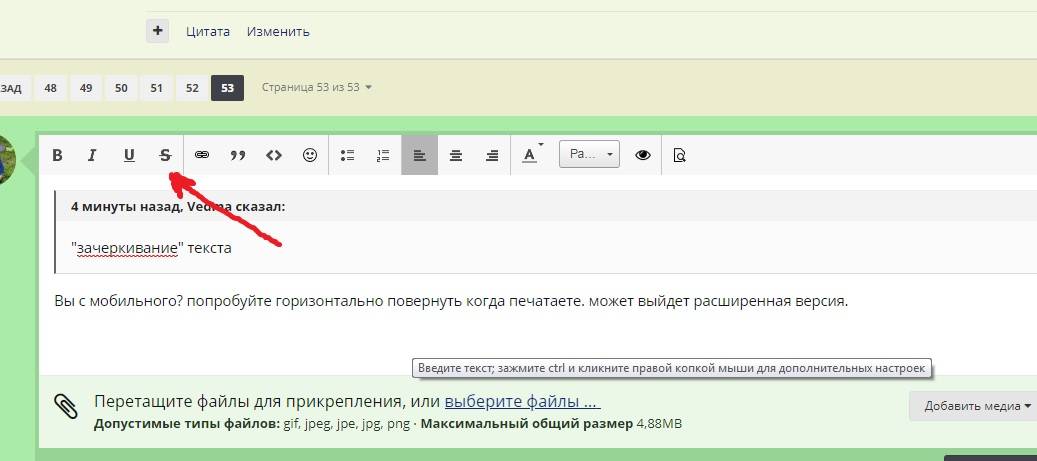This screenshot has height=461, width=1037.
Task: Apply italic formatting to text
Action: coord(92,155)
